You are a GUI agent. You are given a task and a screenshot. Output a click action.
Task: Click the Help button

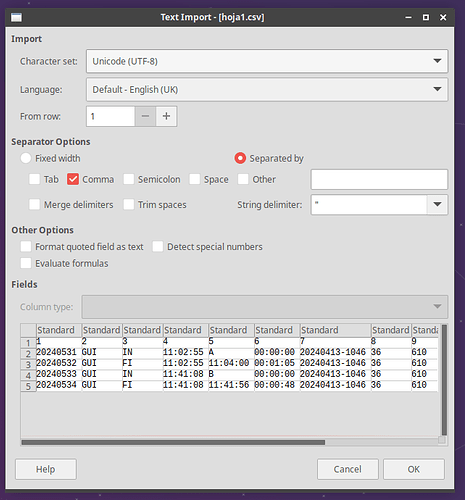click(x=46, y=469)
